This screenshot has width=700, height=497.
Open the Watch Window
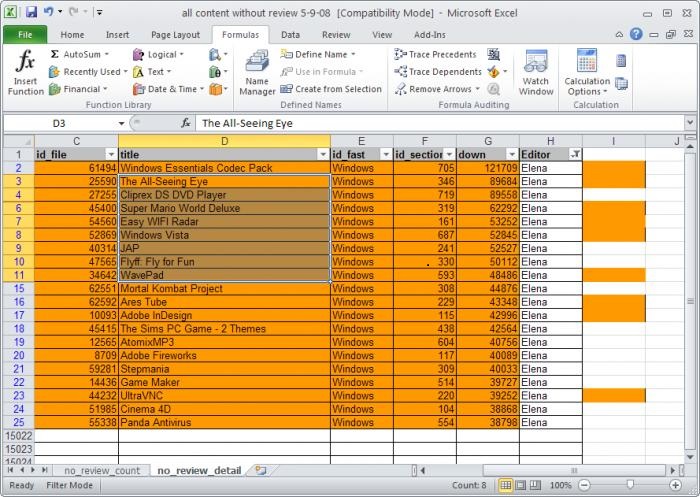pyautogui.click(x=536, y=72)
